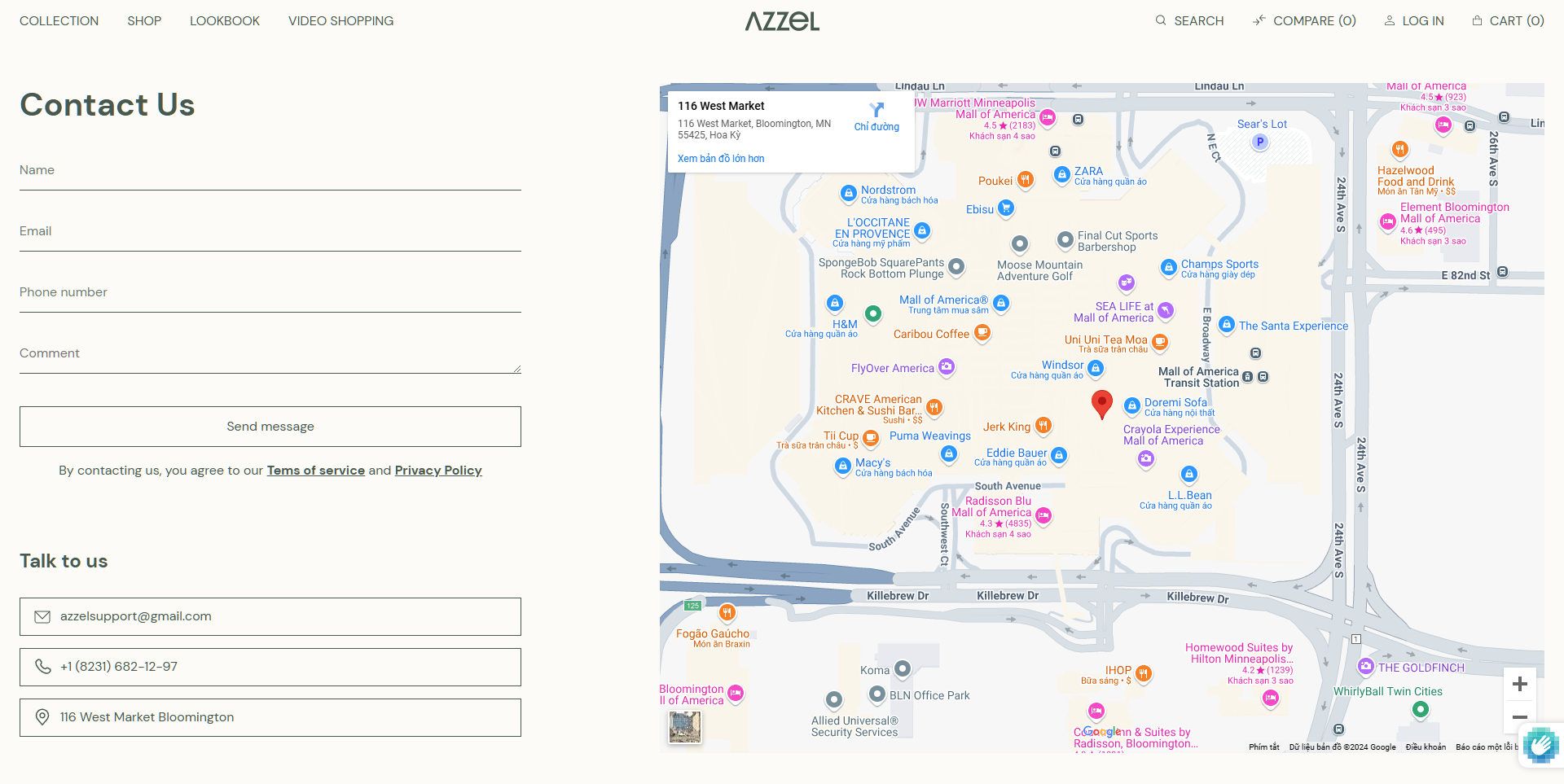Focus the Email input field
The height and width of the screenshot is (784, 1564).
pos(270,232)
